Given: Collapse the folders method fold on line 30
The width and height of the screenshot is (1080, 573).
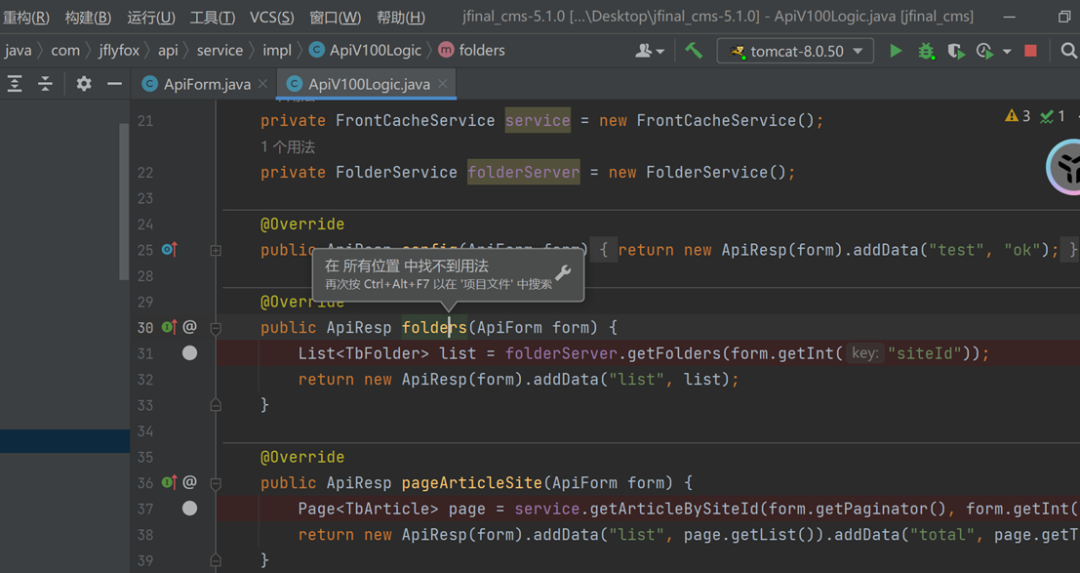Looking at the screenshot, I should 216,329.
